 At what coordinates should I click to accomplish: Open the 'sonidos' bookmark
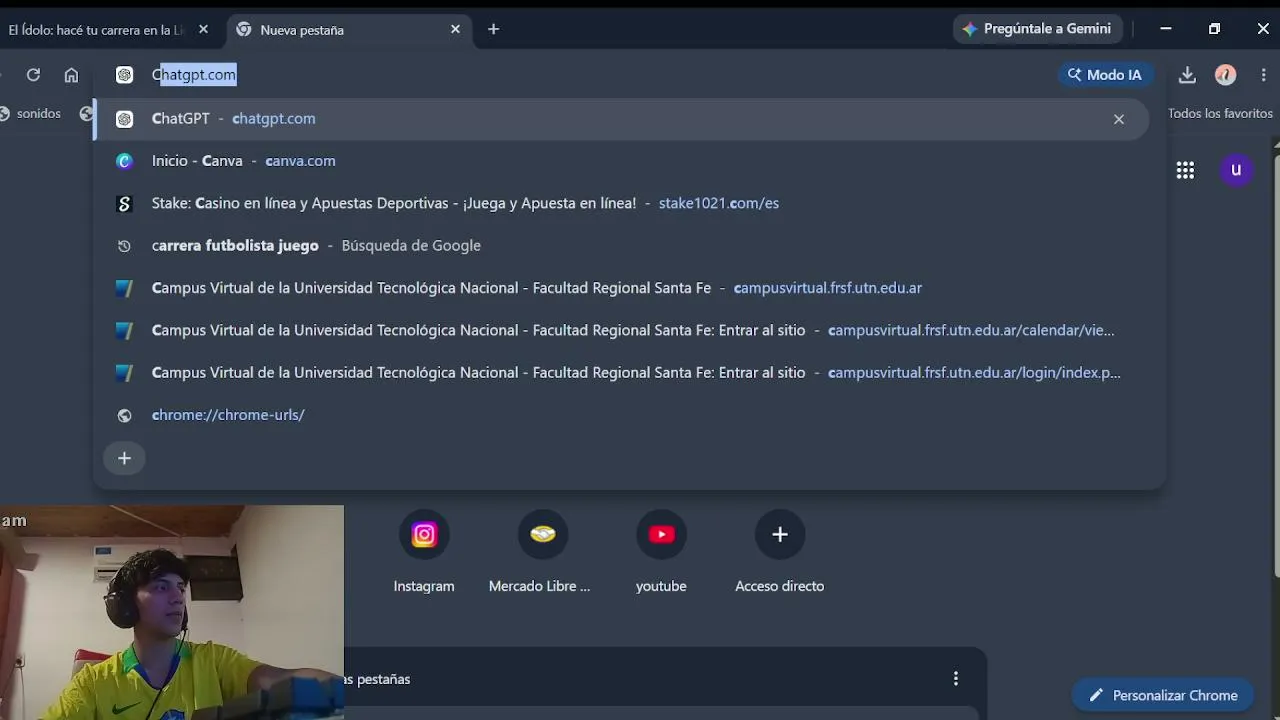(31, 114)
